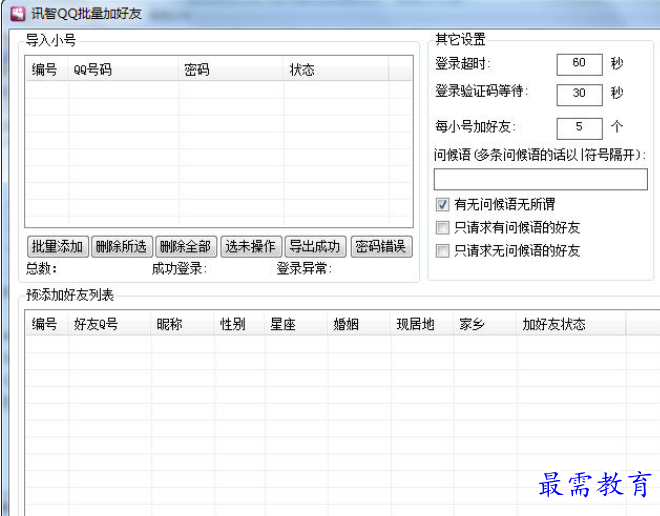The image size is (660, 516).
Task: Click the 删除全部 button
Action: [186, 246]
